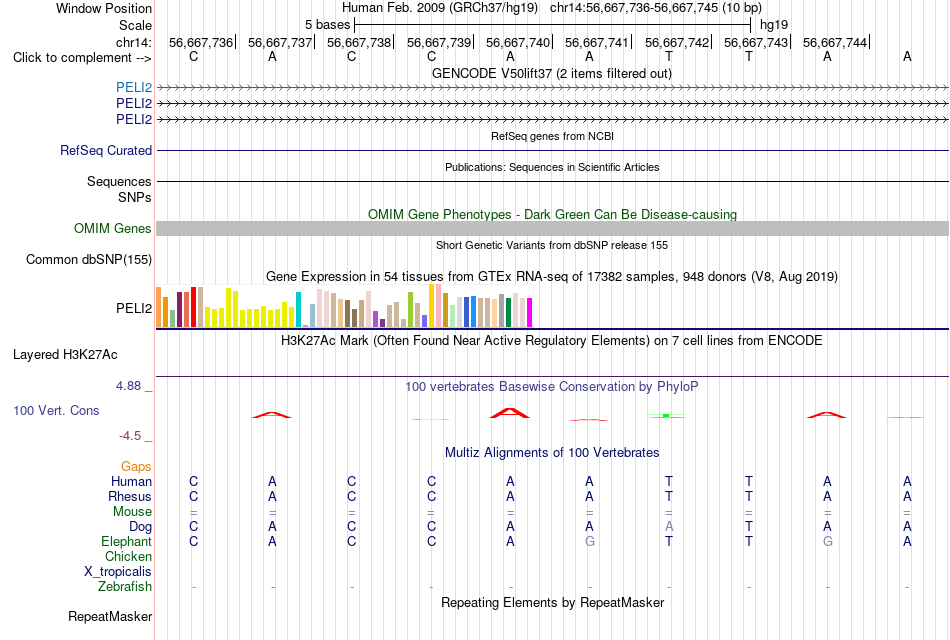Viewport: 950px width, 640px height.
Task: Select the 'chr14:' ruler label
Action: 134,42
